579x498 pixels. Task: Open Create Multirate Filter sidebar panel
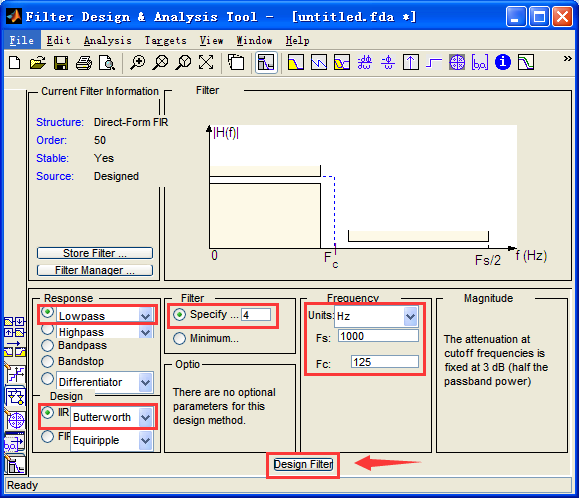[x=15, y=327]
